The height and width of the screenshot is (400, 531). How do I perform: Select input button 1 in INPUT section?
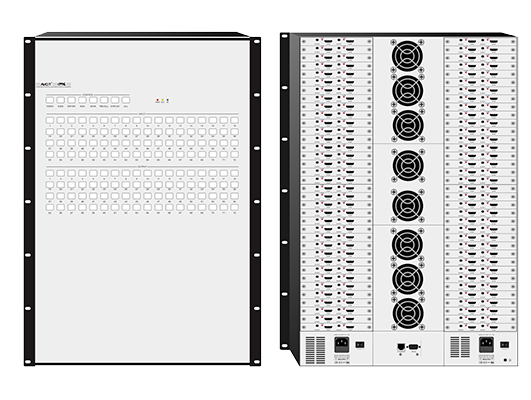point(50,120)
